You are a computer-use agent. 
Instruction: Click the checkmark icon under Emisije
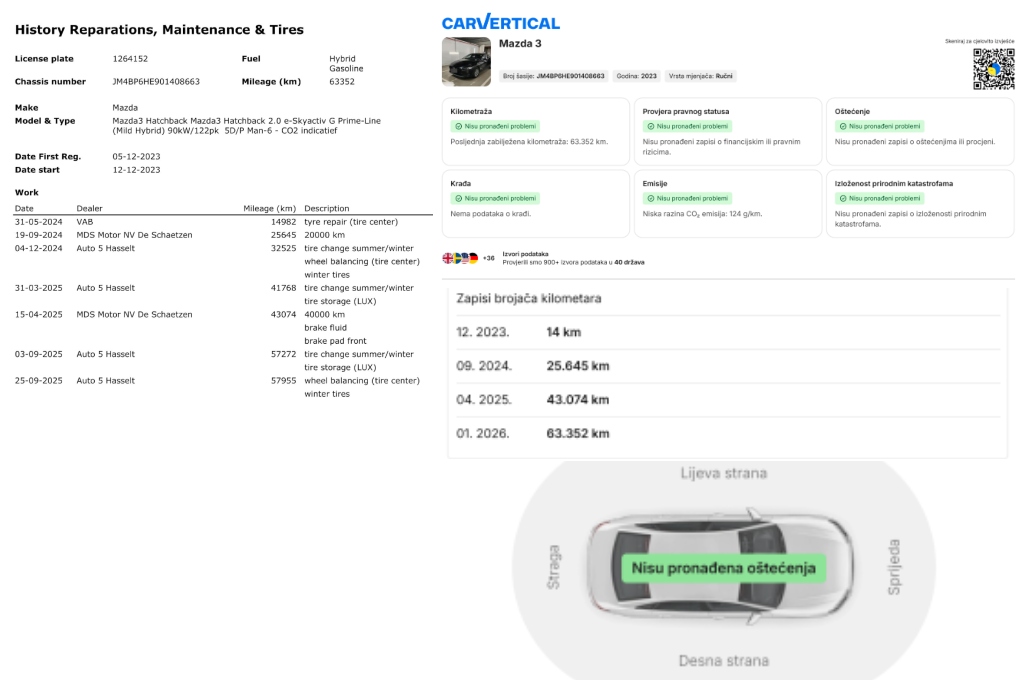(650, 199)
